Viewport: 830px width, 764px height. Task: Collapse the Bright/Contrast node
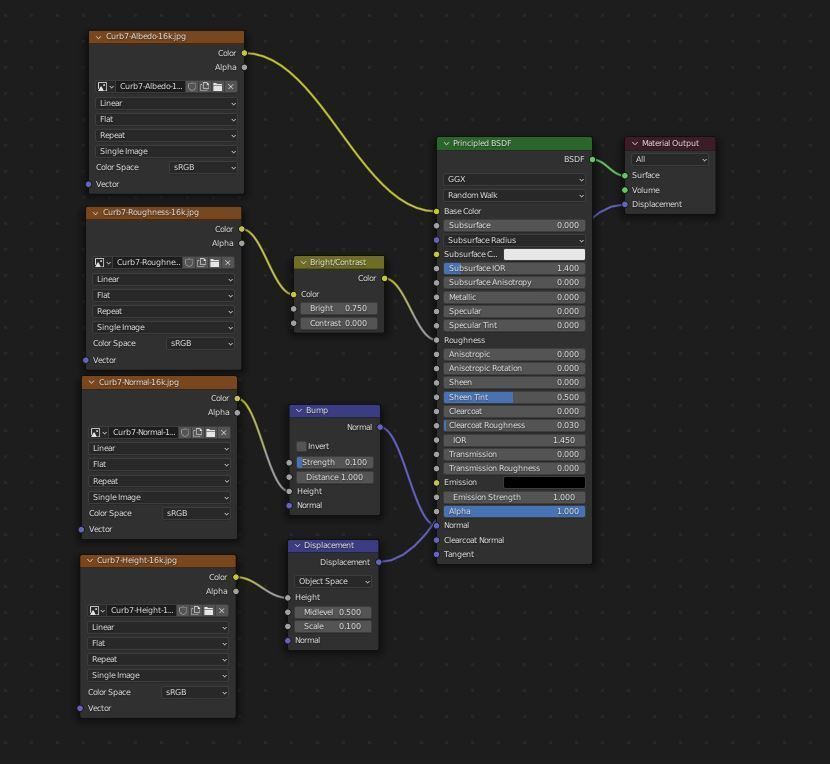pos(303,263)
